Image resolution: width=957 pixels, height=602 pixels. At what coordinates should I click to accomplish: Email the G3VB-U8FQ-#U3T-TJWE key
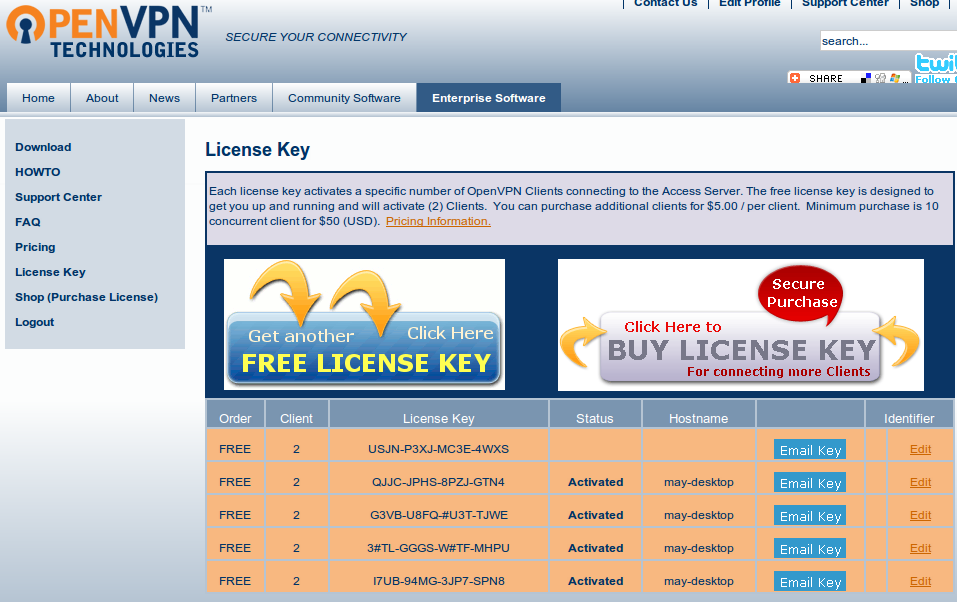pyautogui.click(x=810, y=516)
